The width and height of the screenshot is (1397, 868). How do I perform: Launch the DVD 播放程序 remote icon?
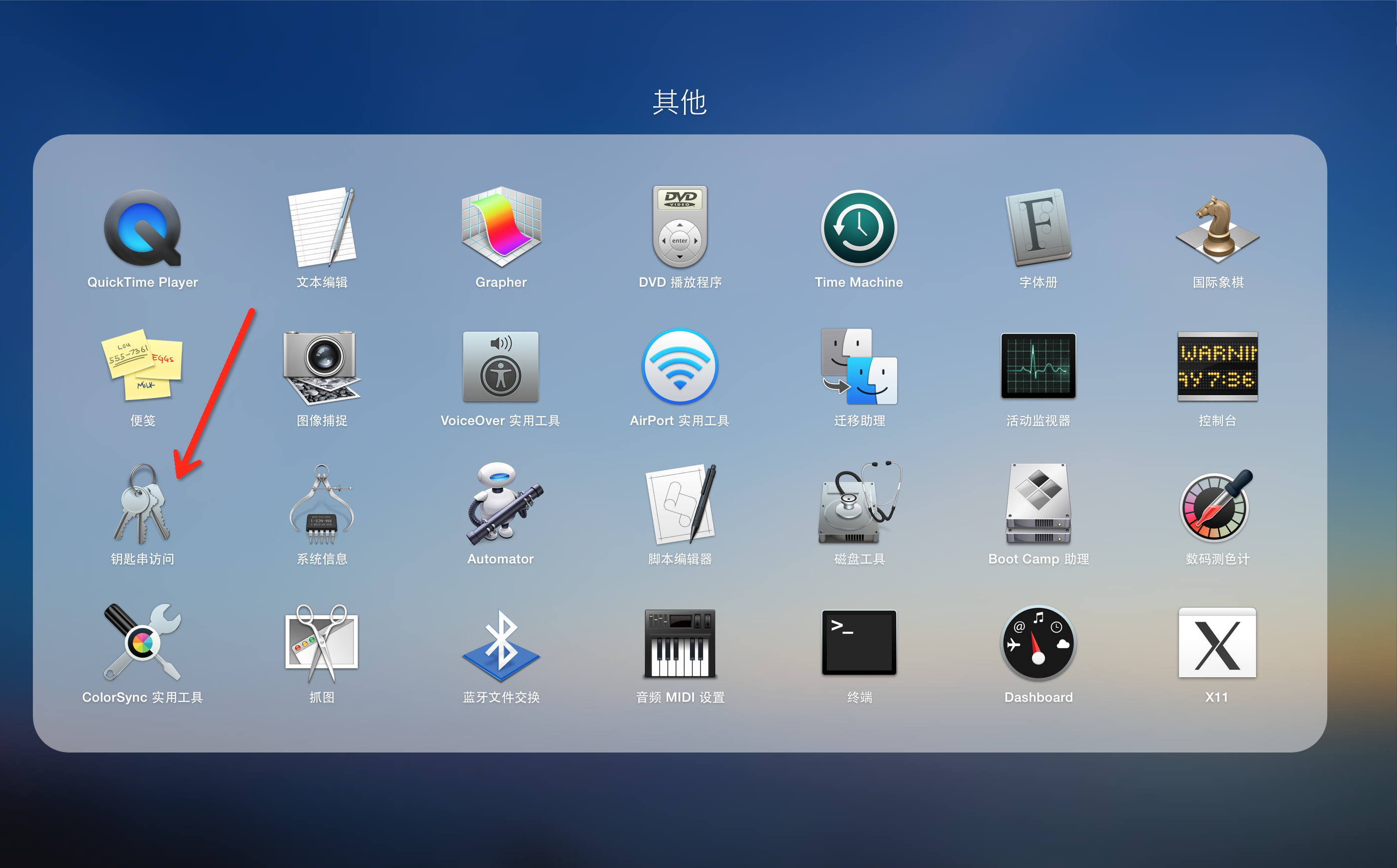(x=680, y=227)
